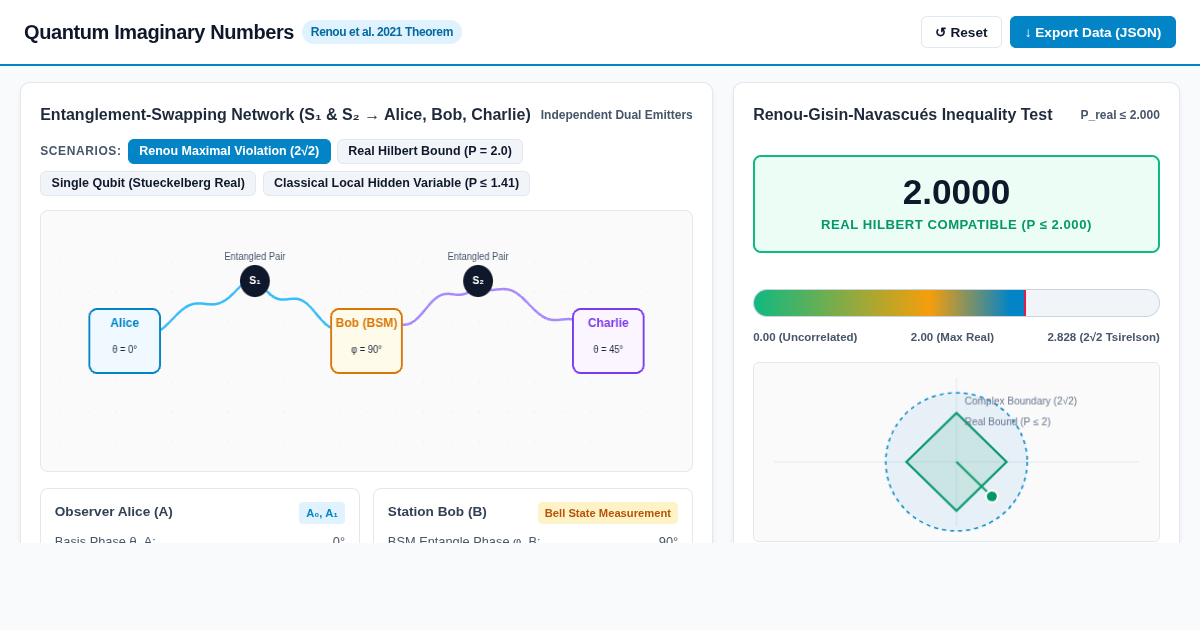Click the Alice observer node
The image size is (1200, 630).
coord(125,341)
